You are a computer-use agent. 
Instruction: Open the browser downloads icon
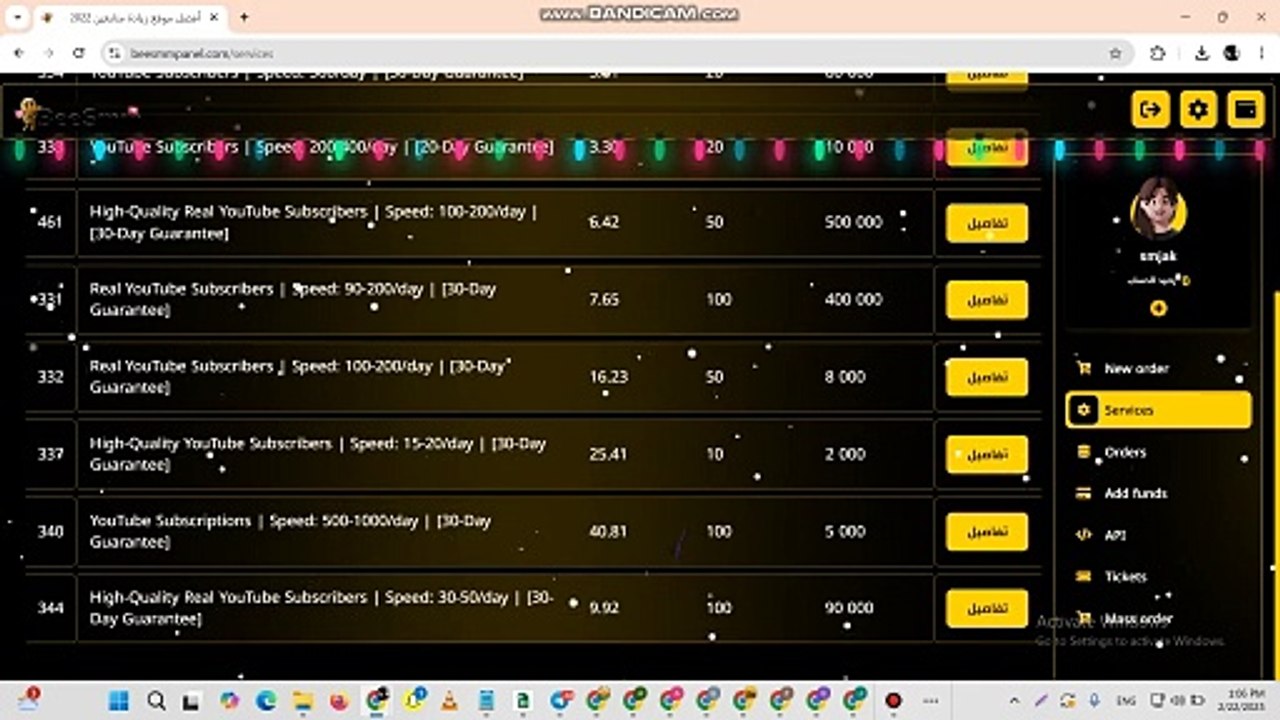[1202, 53]
